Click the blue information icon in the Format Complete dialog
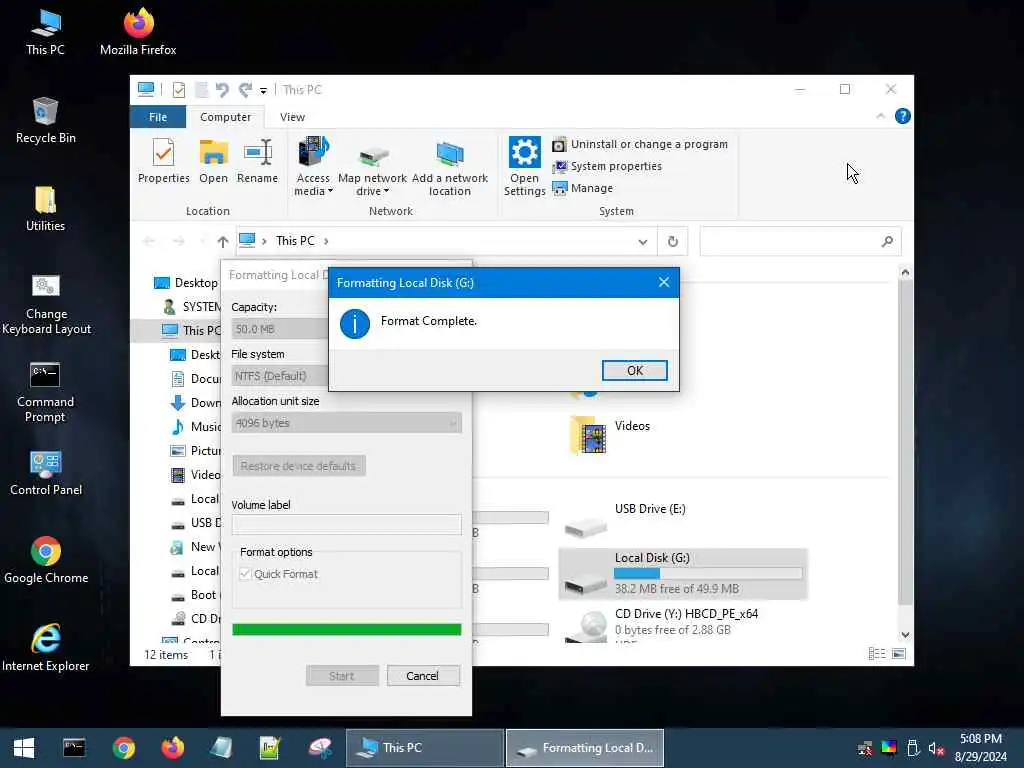The image size is (1024, 768). 355,323
